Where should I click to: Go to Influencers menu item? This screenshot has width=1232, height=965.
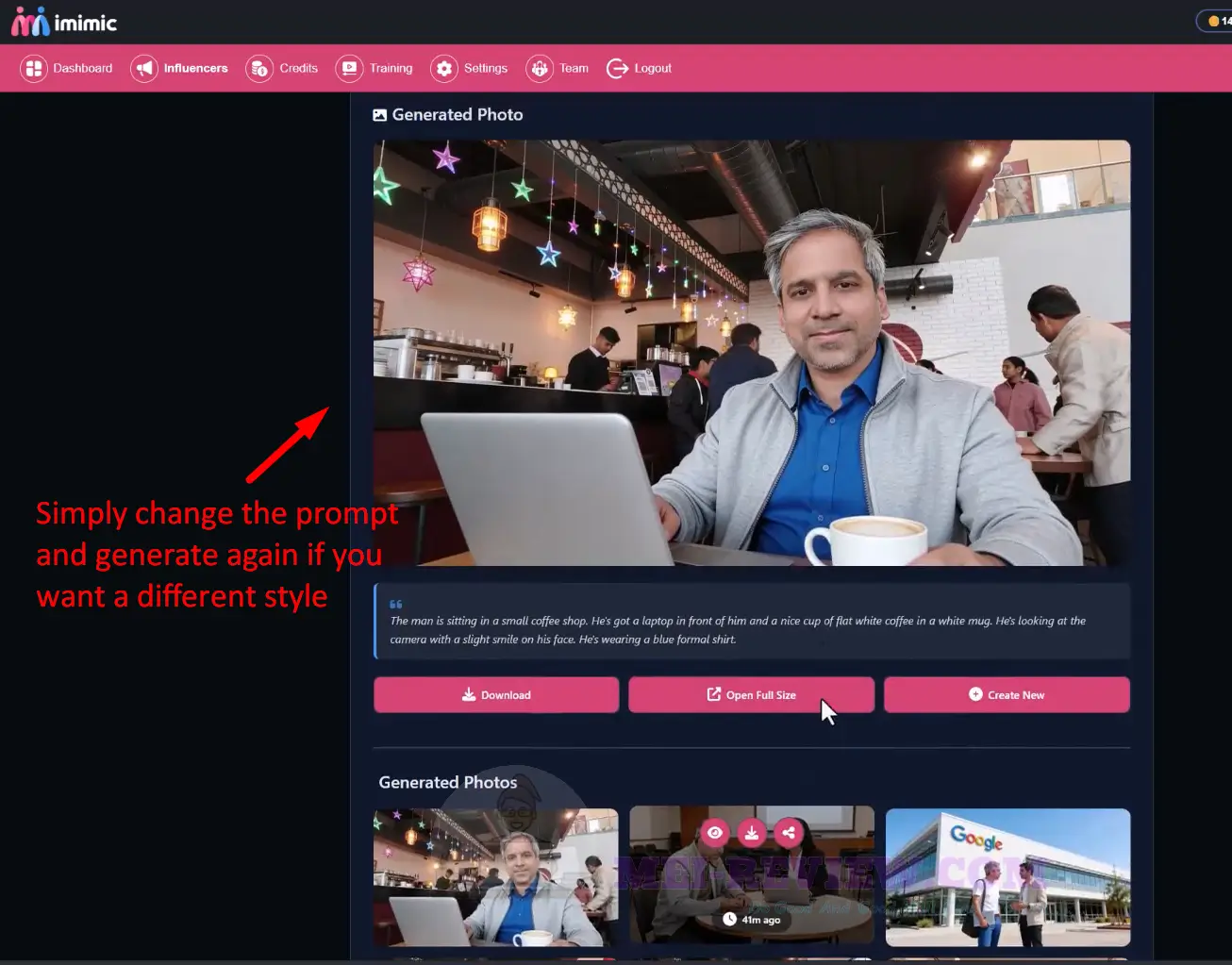[x=179, y=68]
